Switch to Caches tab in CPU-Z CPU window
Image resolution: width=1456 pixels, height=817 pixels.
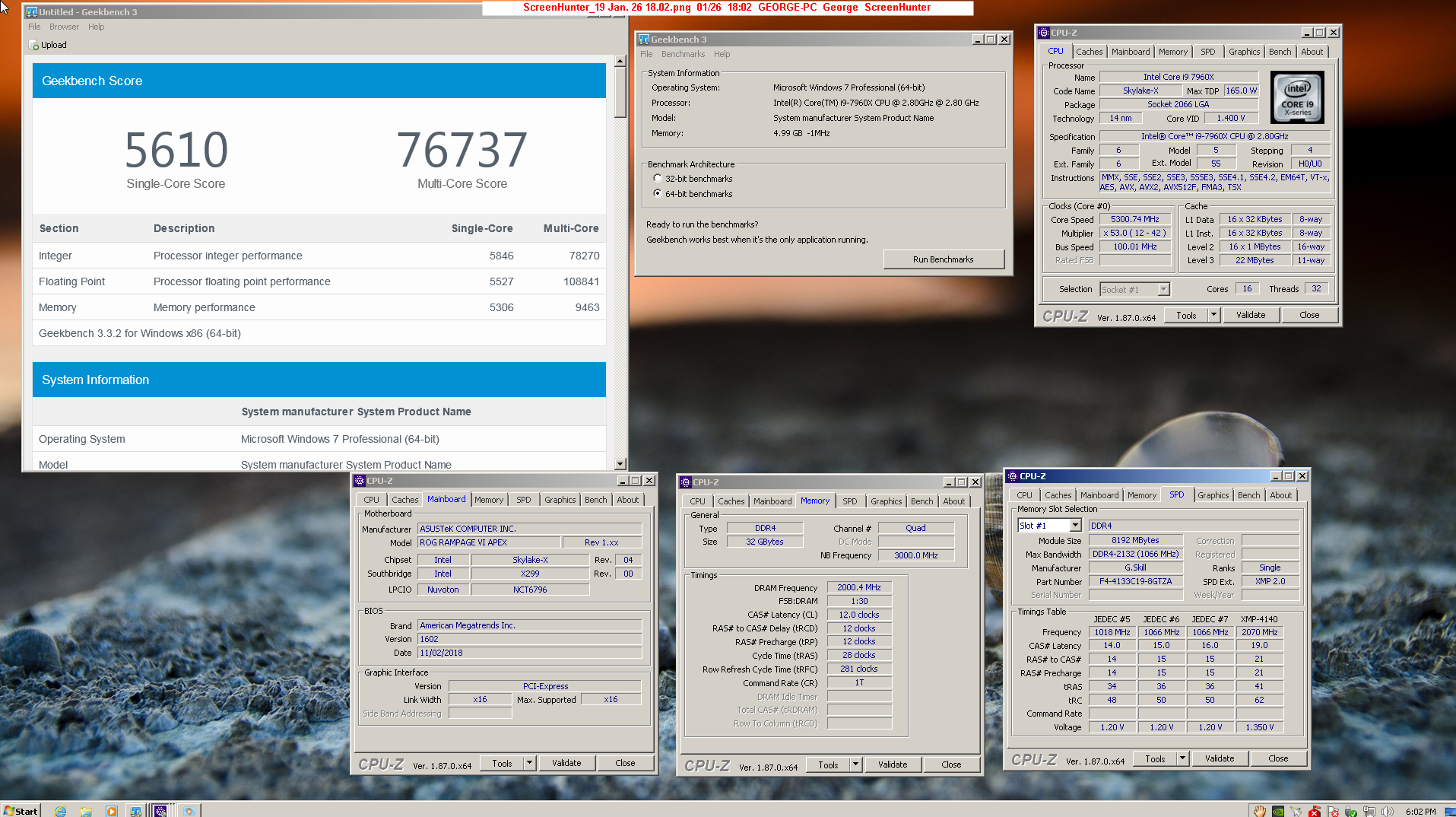(x=1089, y=52)
